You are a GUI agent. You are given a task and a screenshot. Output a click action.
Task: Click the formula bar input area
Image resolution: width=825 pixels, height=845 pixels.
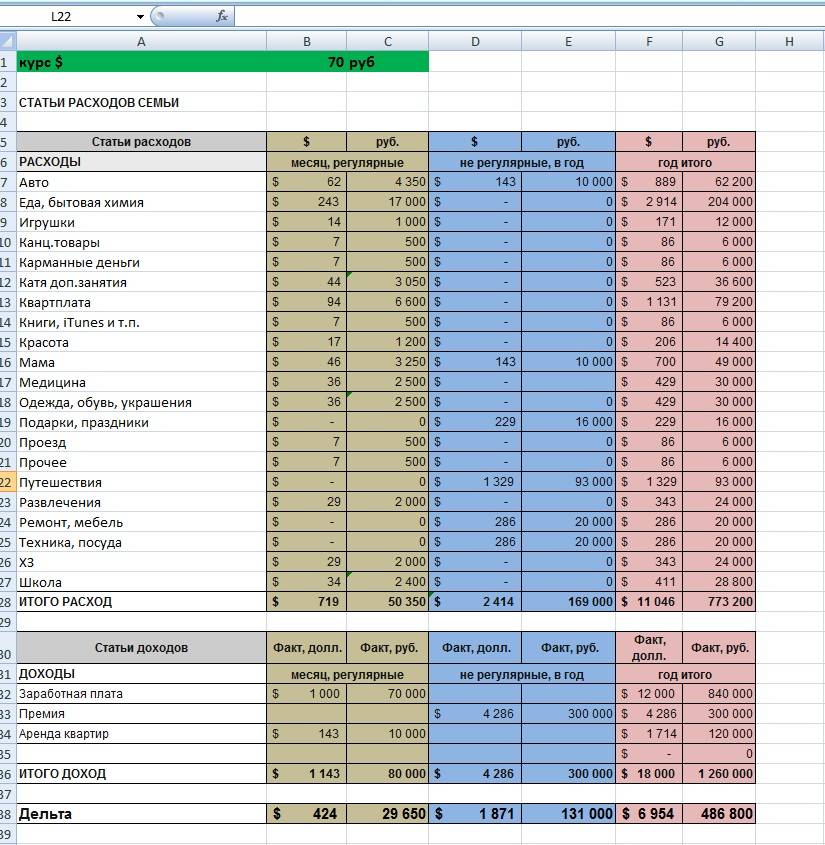coord(529,17)
